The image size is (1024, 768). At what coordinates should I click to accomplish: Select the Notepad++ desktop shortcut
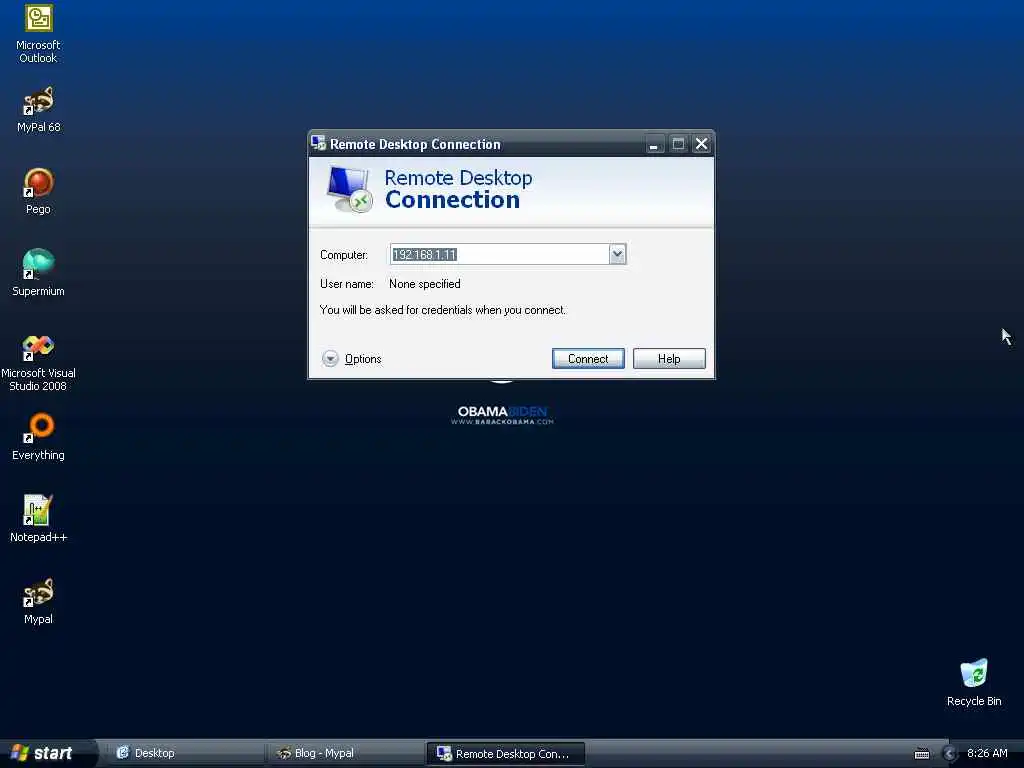(x=38, y=519)
